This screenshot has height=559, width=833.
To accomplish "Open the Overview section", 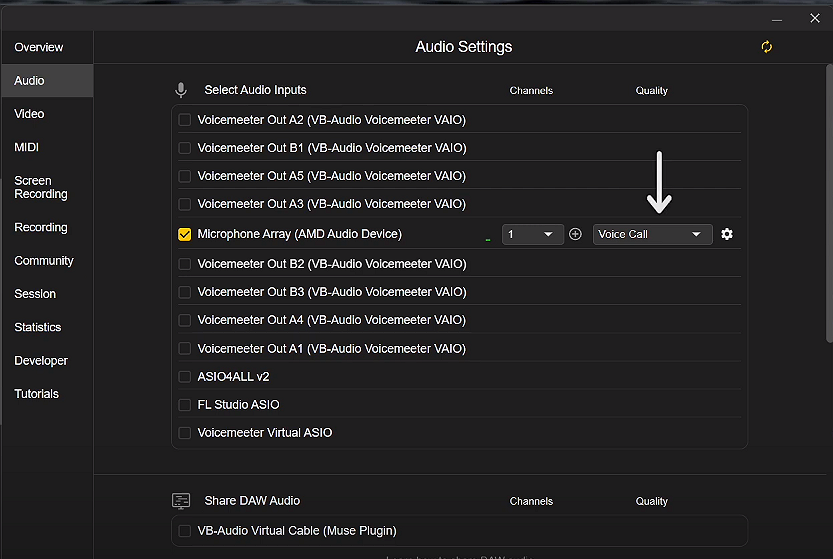I will (47, 47).
